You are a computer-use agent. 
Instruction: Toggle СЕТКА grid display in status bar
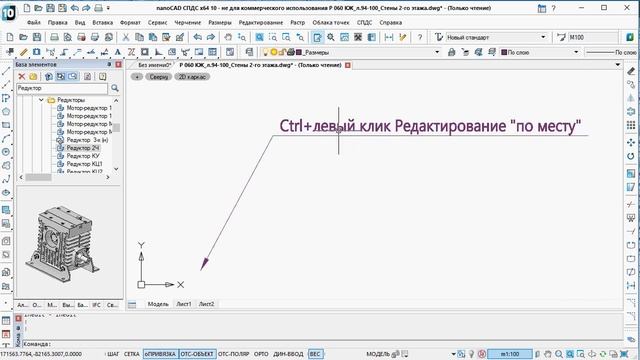click(131, 354)
